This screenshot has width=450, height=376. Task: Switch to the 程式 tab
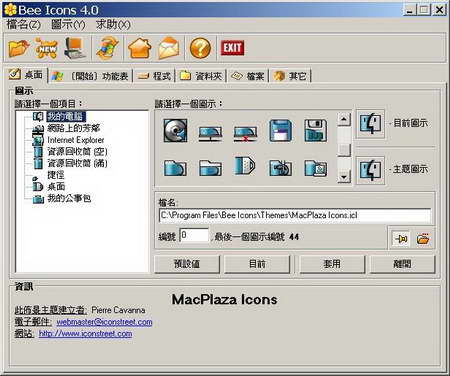click(x=154, y=76)
